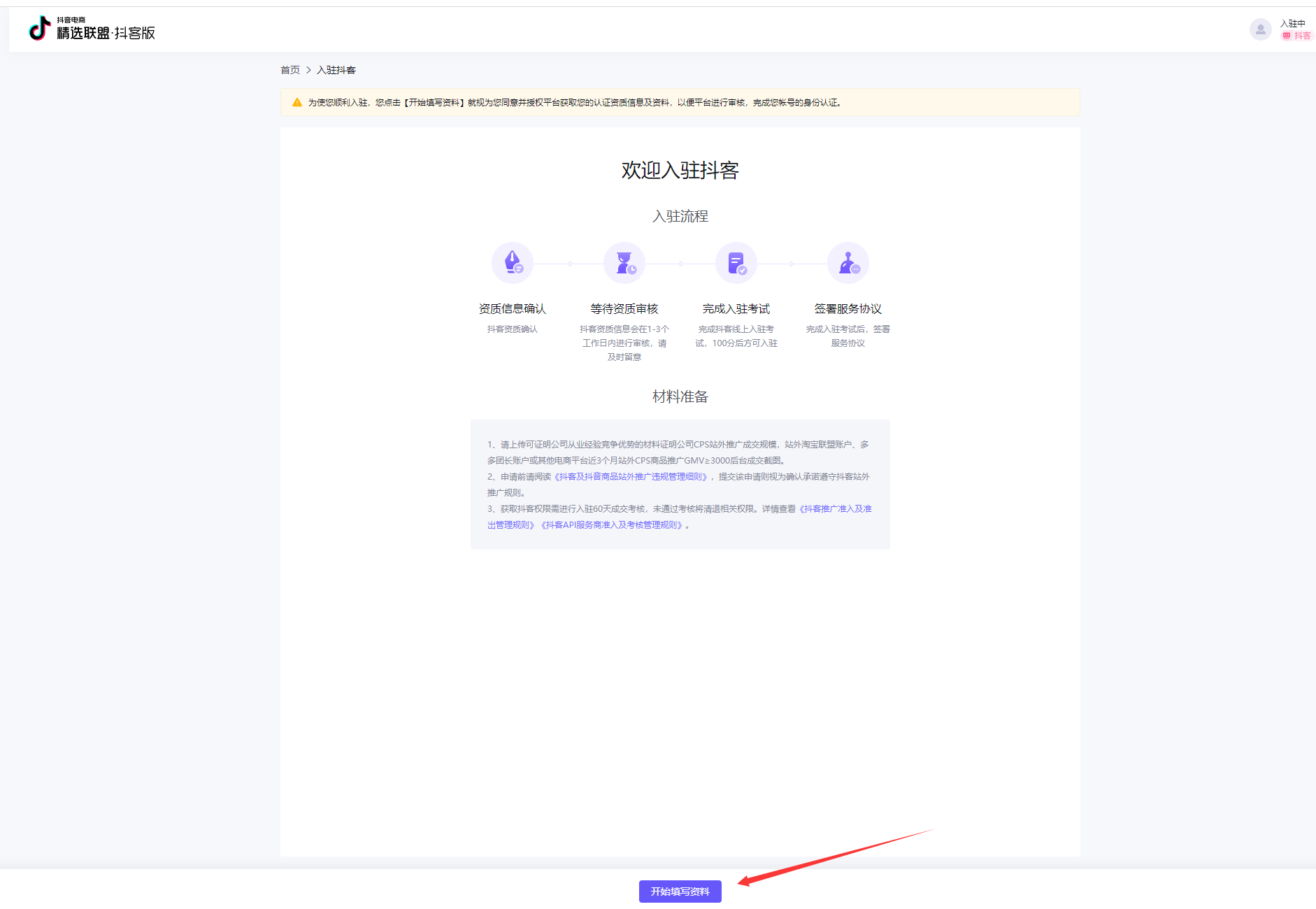The width and height of the screenshot is (1316, 909).
Task: Click the 入驻抖客 breadcrumb item
Action: pos(336,70)
